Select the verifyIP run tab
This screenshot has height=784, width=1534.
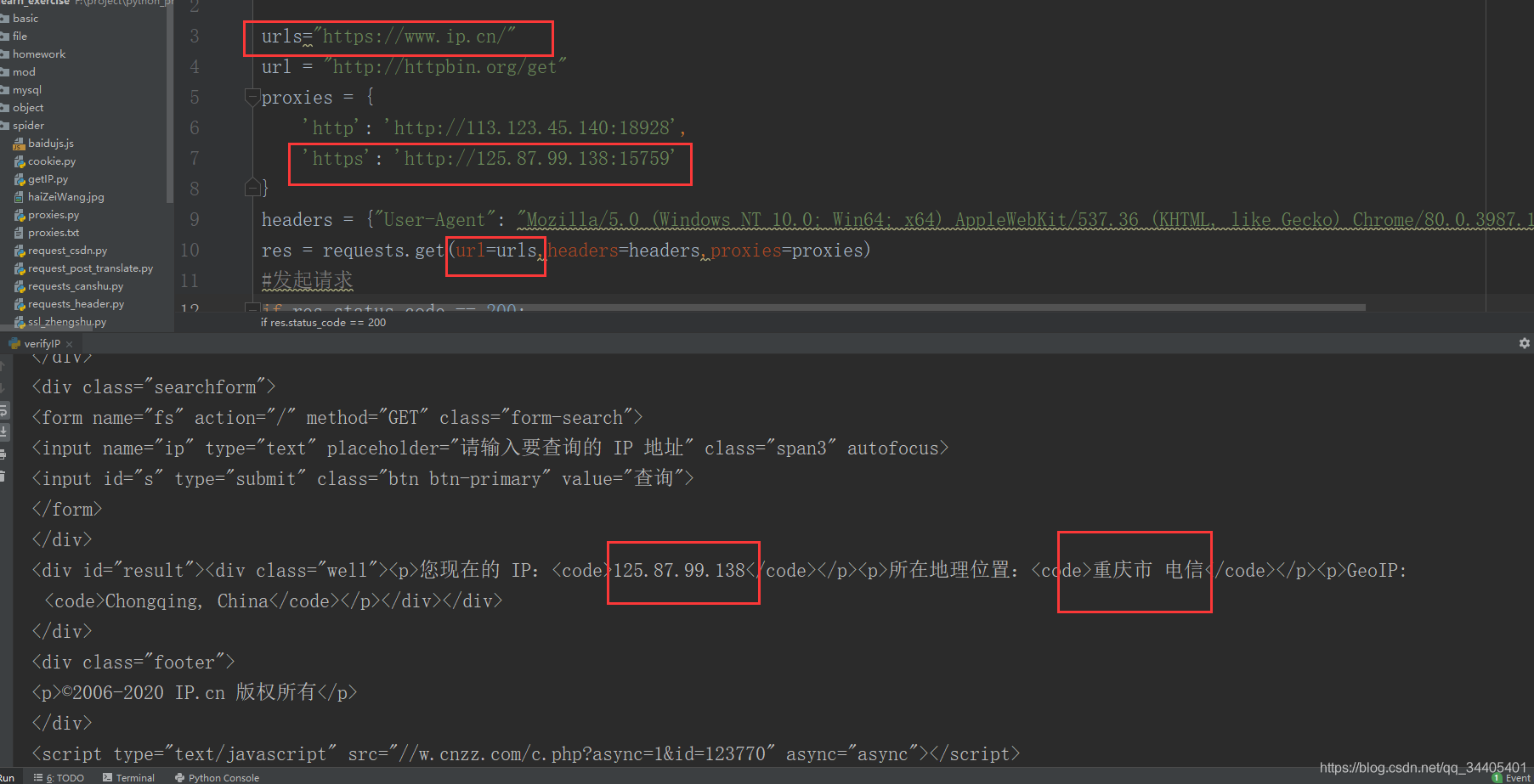pos(41,344)
